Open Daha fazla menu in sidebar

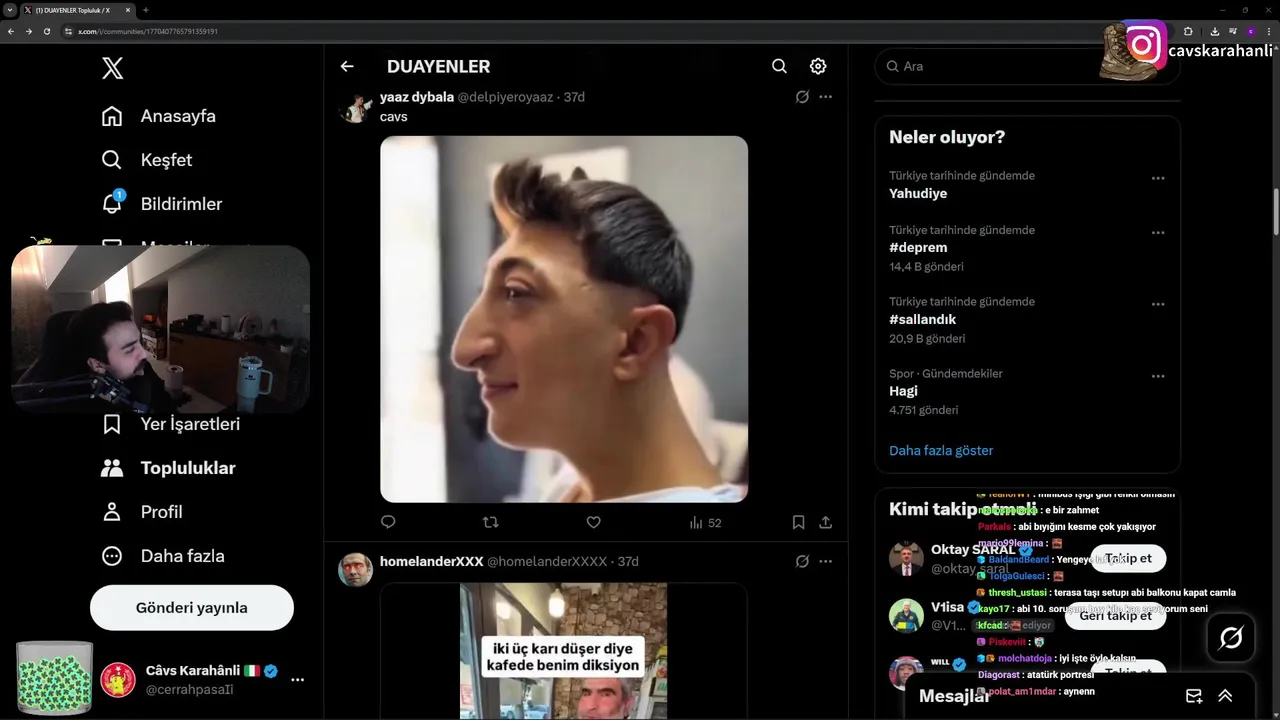click(163, 556)
